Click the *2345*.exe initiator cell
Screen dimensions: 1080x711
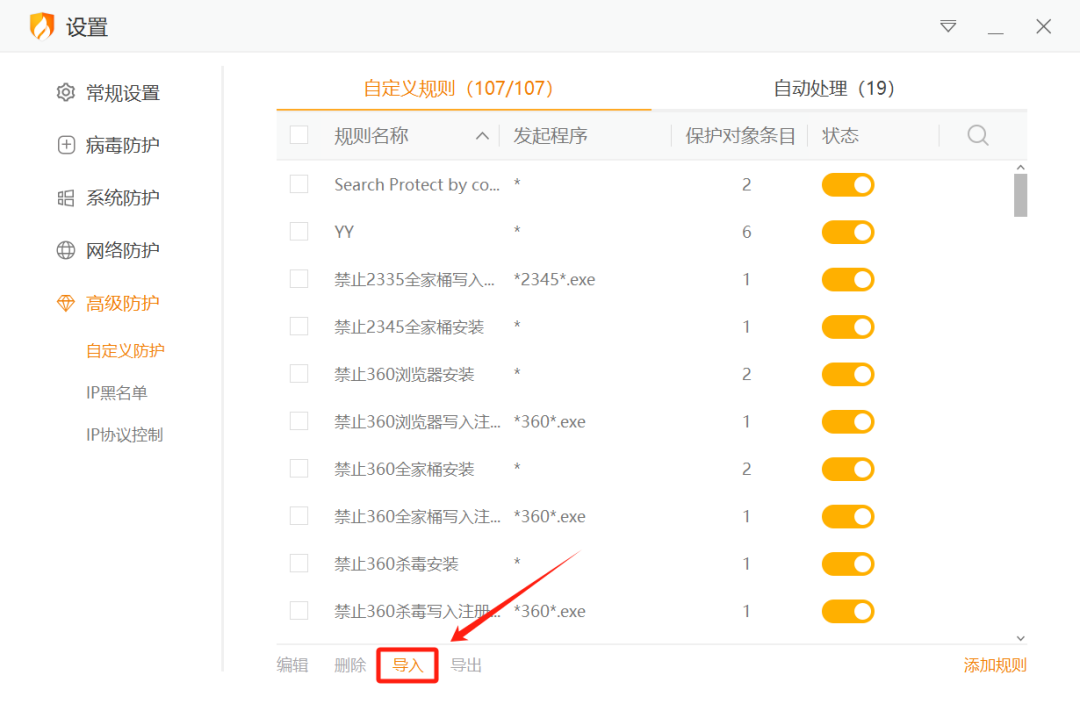click(554, 280)
